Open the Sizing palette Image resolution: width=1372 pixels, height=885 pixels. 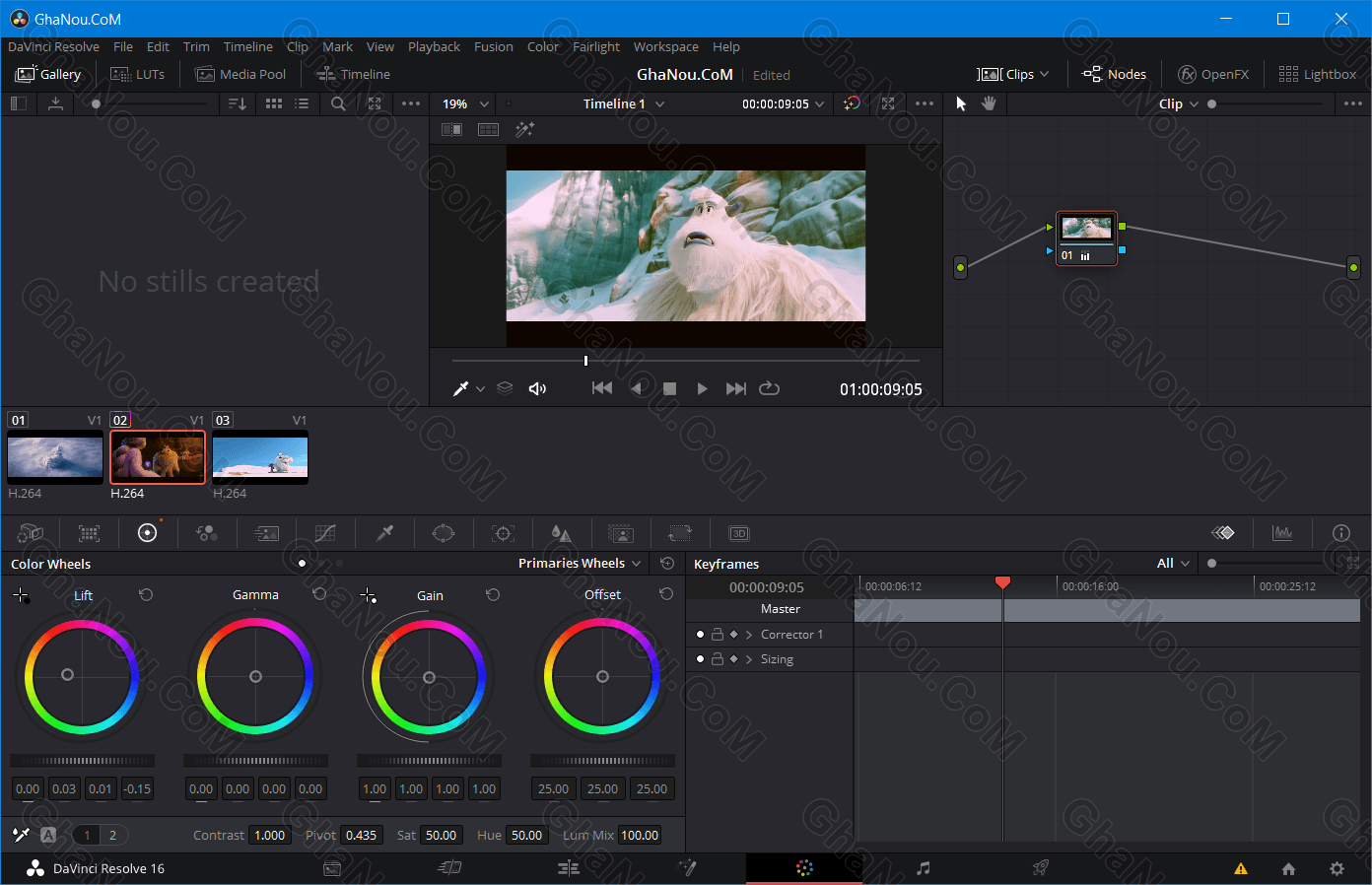coord(680,533)
